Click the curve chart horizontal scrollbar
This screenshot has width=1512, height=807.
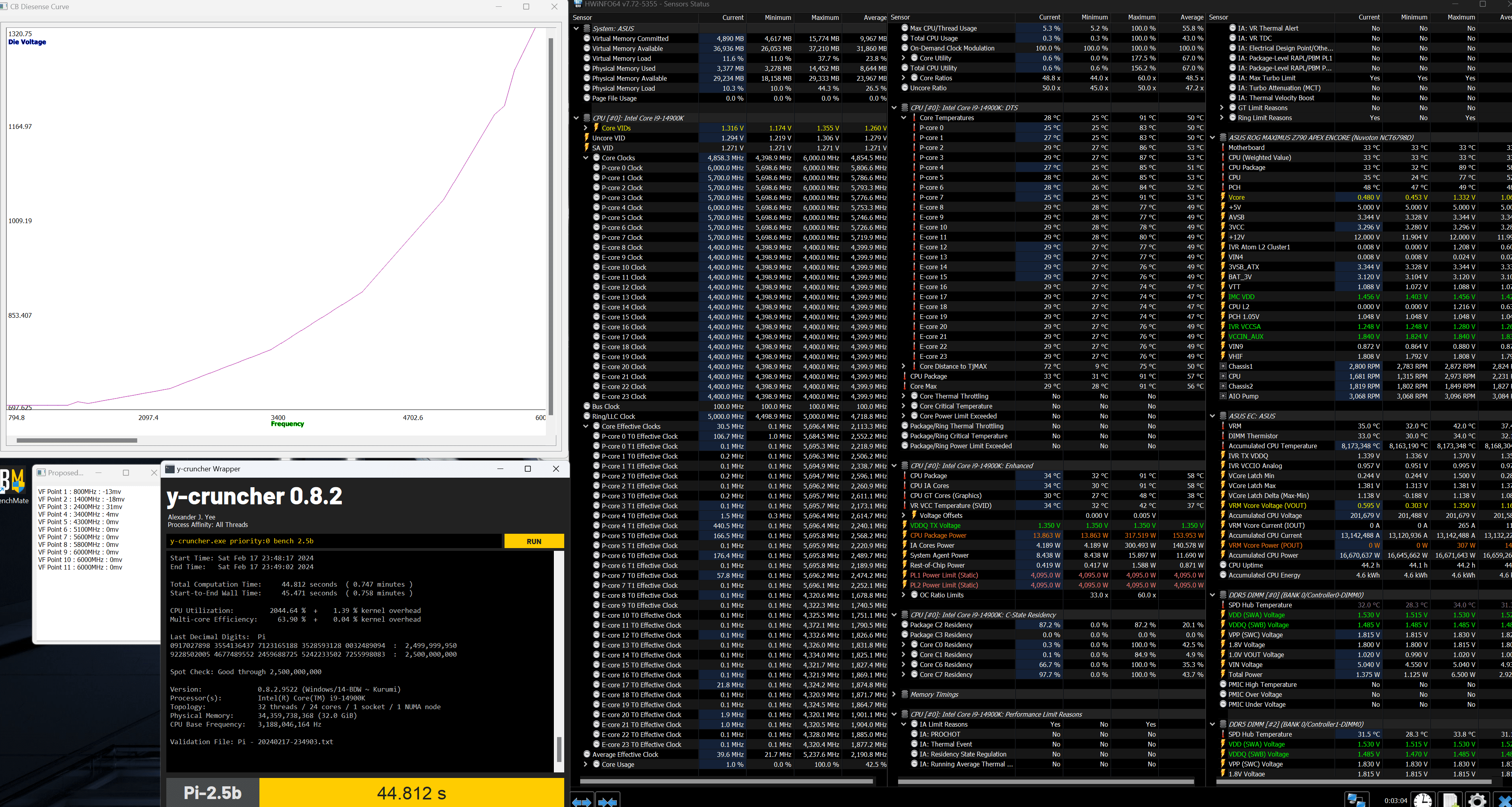pos(76,440)
